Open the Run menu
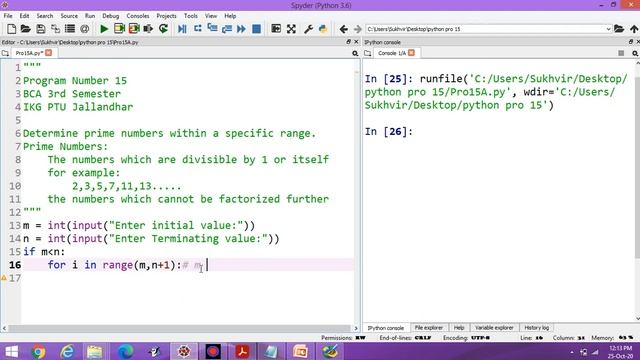 click(90, 16)
